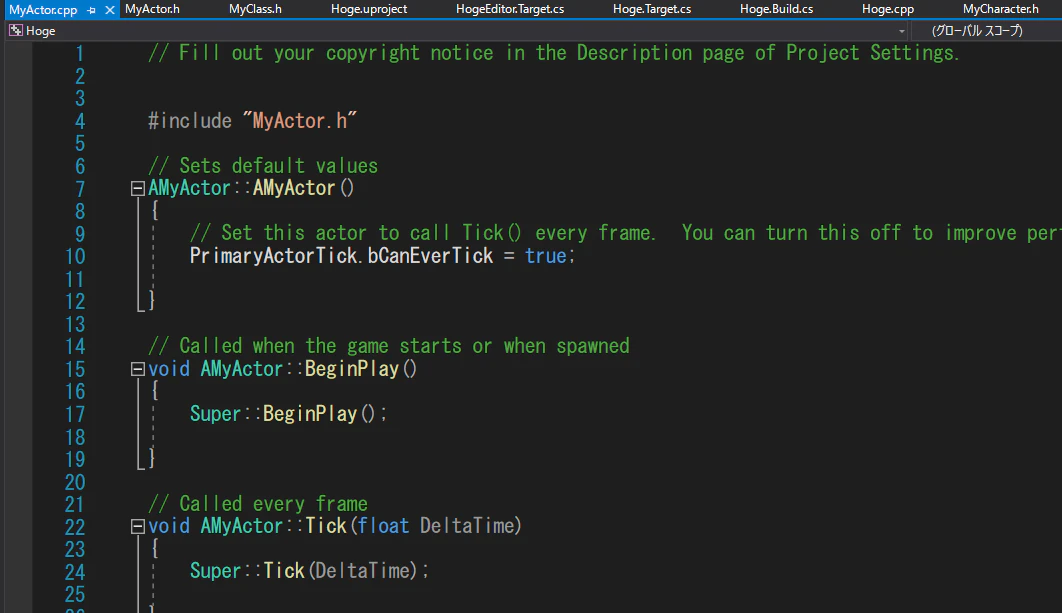This screenshot has height=613, width=1062.
Task: Close the MyActor.cpp tab
Action: [x=110, y=10]
